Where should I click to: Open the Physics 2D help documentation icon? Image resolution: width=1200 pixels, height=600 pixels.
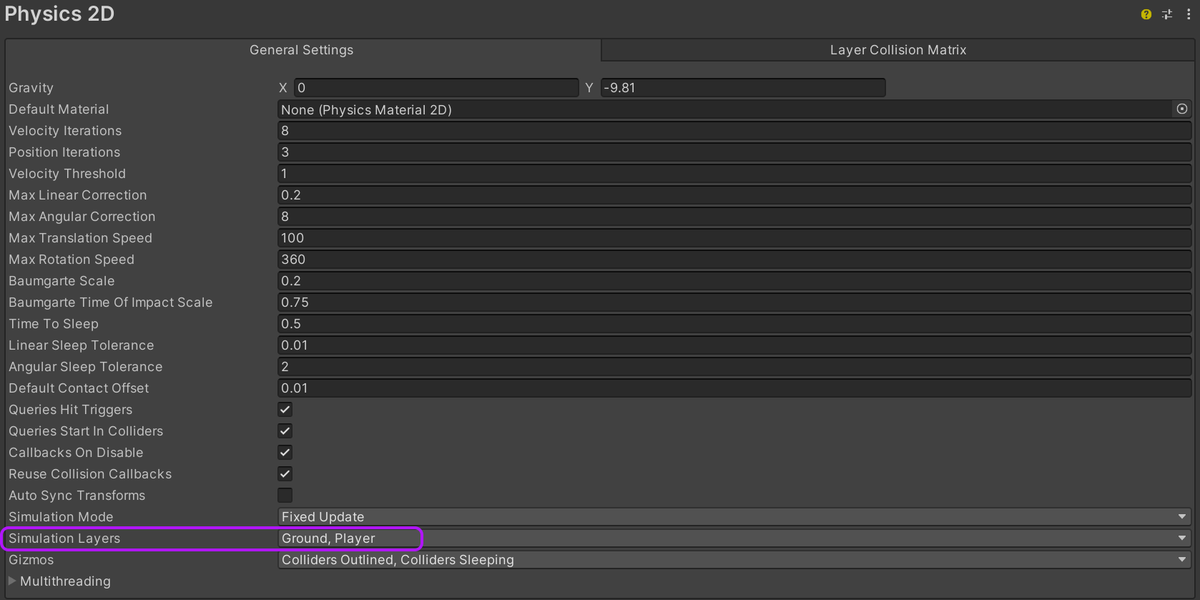click(1146, 14)
